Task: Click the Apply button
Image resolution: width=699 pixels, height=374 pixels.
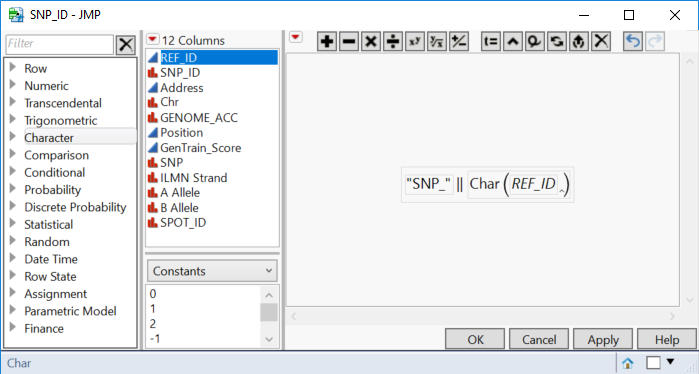Action: pos(603,340)
